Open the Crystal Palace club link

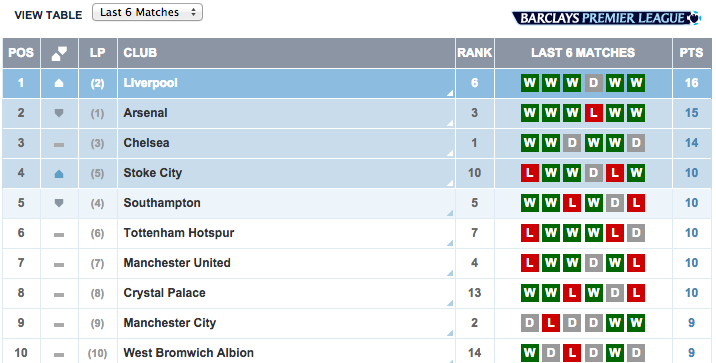click(x=164, y=293)
